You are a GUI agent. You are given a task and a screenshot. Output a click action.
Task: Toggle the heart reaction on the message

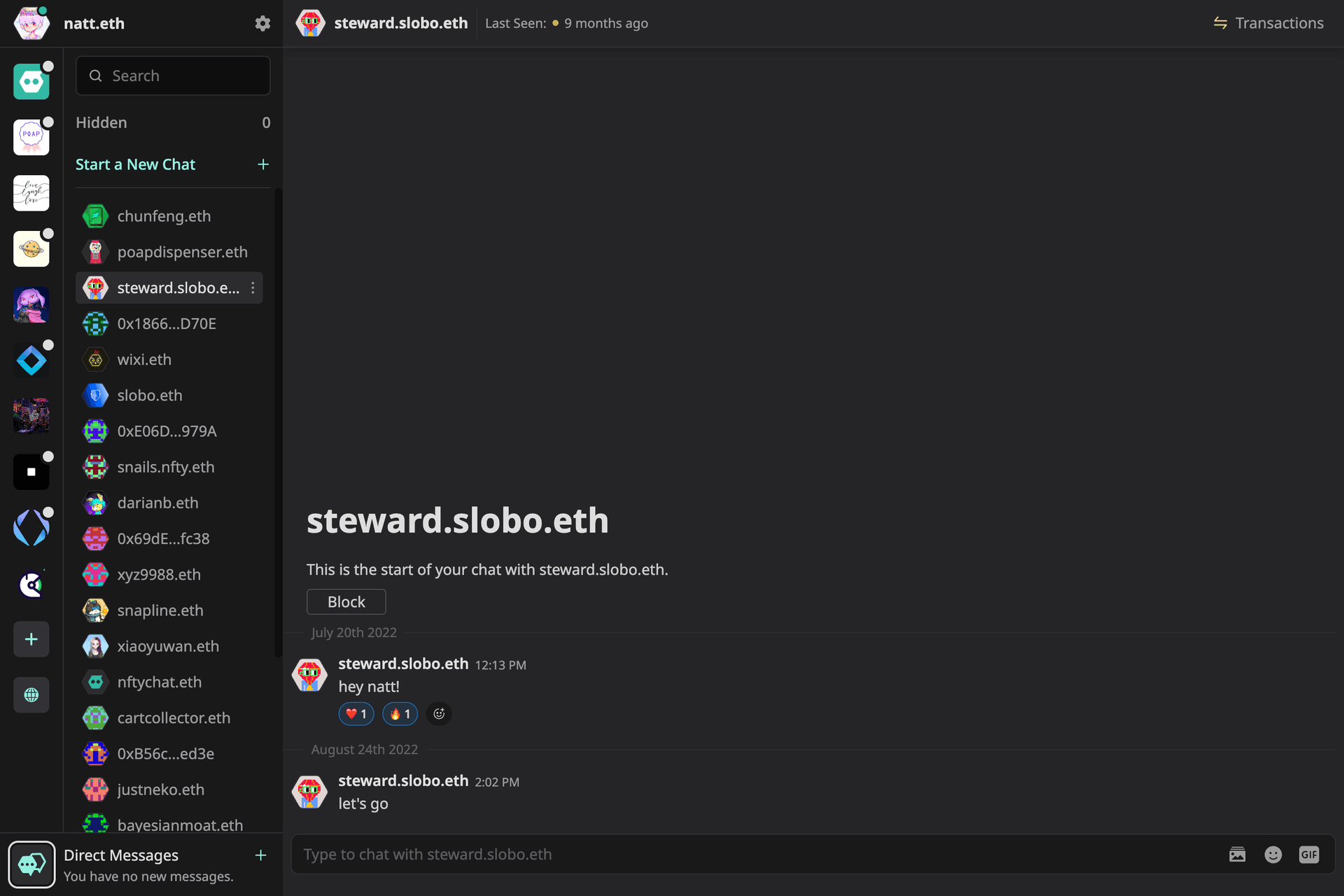tap(356, 713)
